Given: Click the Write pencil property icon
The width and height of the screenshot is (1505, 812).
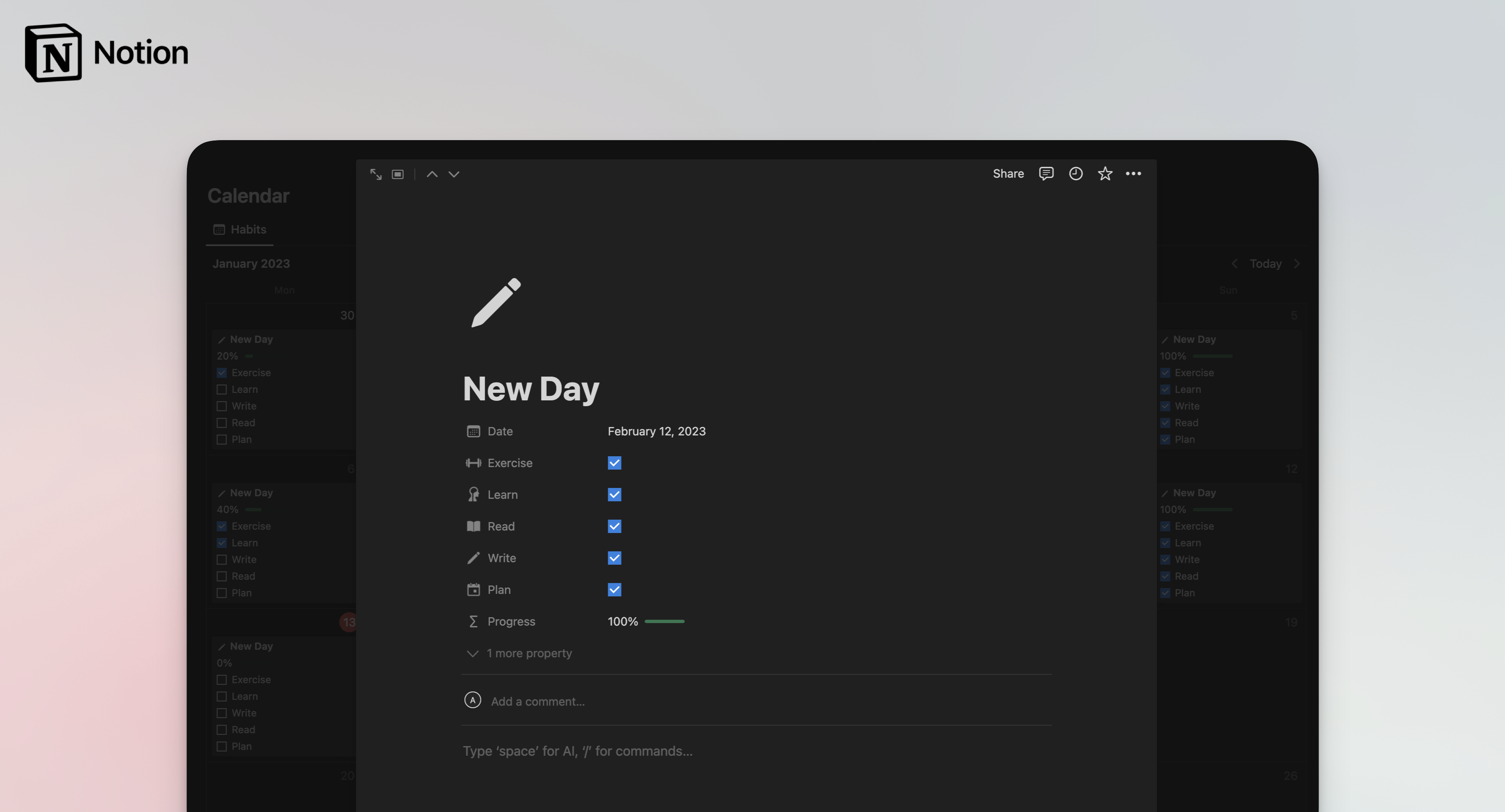Looking at the screenshot, I should (473, 558).
